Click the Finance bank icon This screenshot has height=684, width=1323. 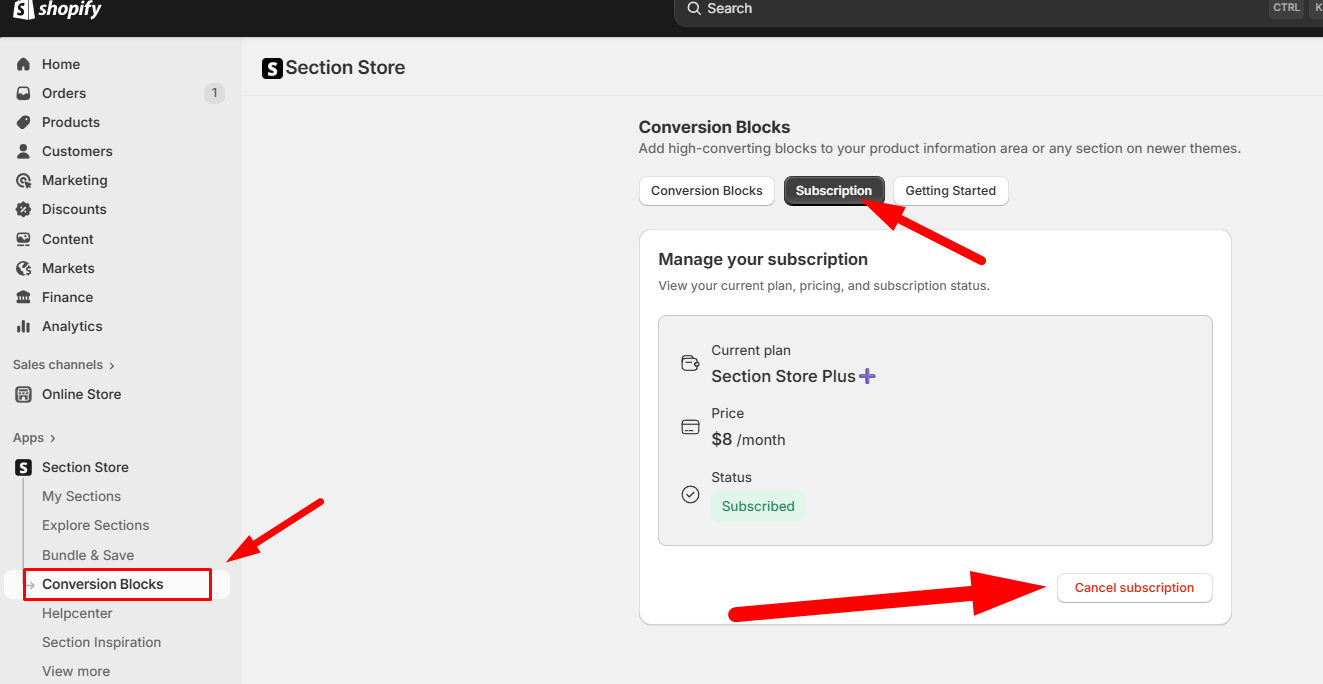(x=23, y=297)
